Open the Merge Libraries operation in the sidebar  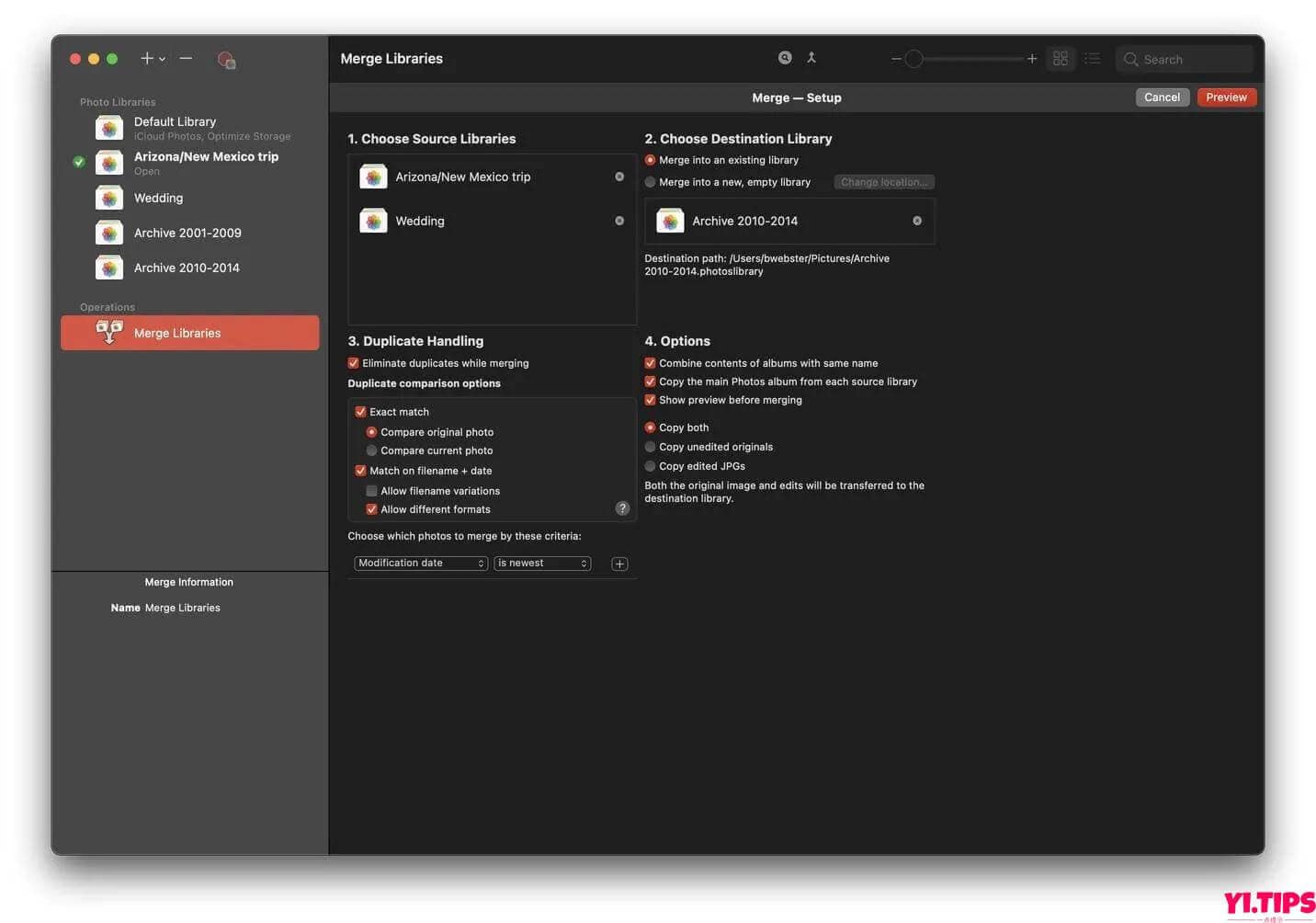[x=190, y=333]
